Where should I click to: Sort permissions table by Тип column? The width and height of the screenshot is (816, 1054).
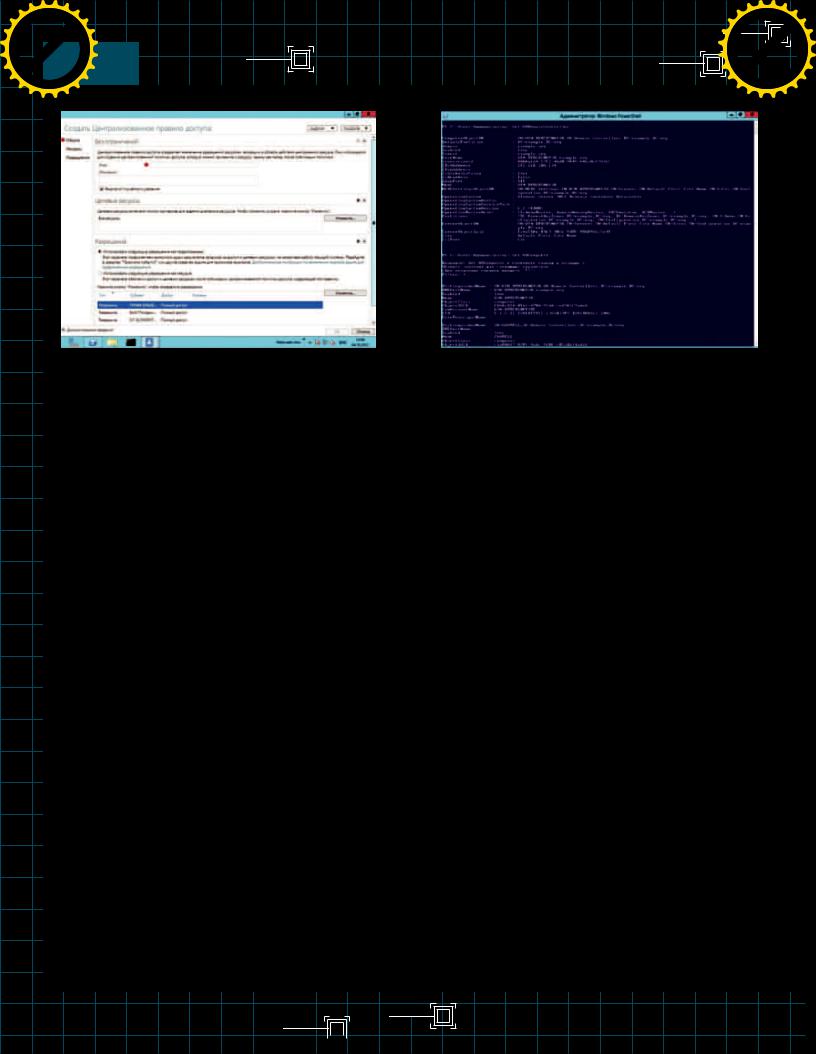coord(102,295)
